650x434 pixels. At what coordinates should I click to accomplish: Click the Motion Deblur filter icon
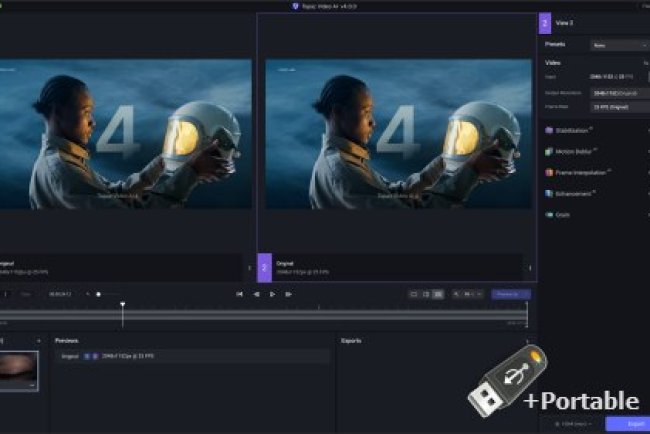(549, 151)
